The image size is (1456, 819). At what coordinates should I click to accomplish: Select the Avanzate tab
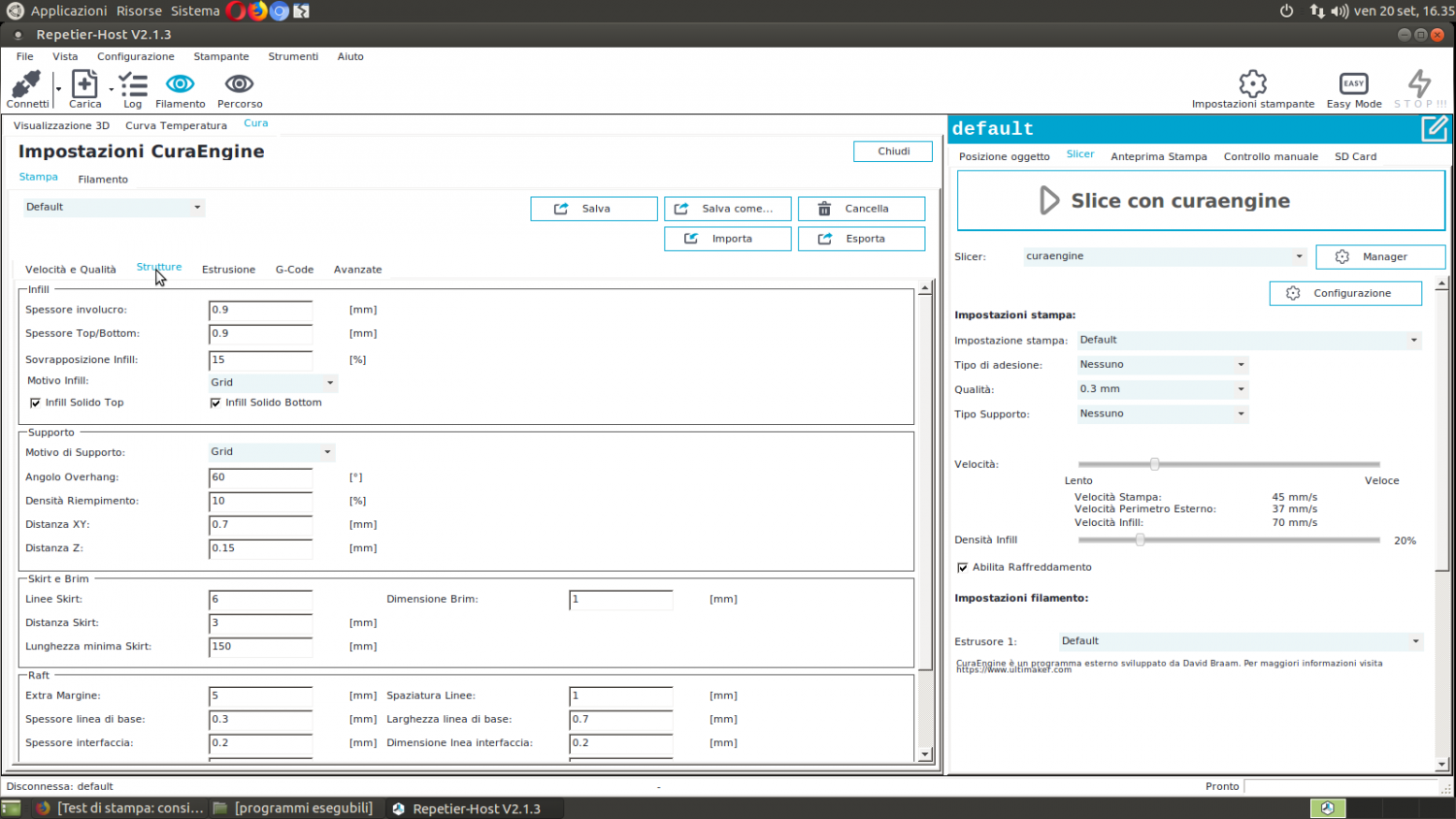pos(357,270)
